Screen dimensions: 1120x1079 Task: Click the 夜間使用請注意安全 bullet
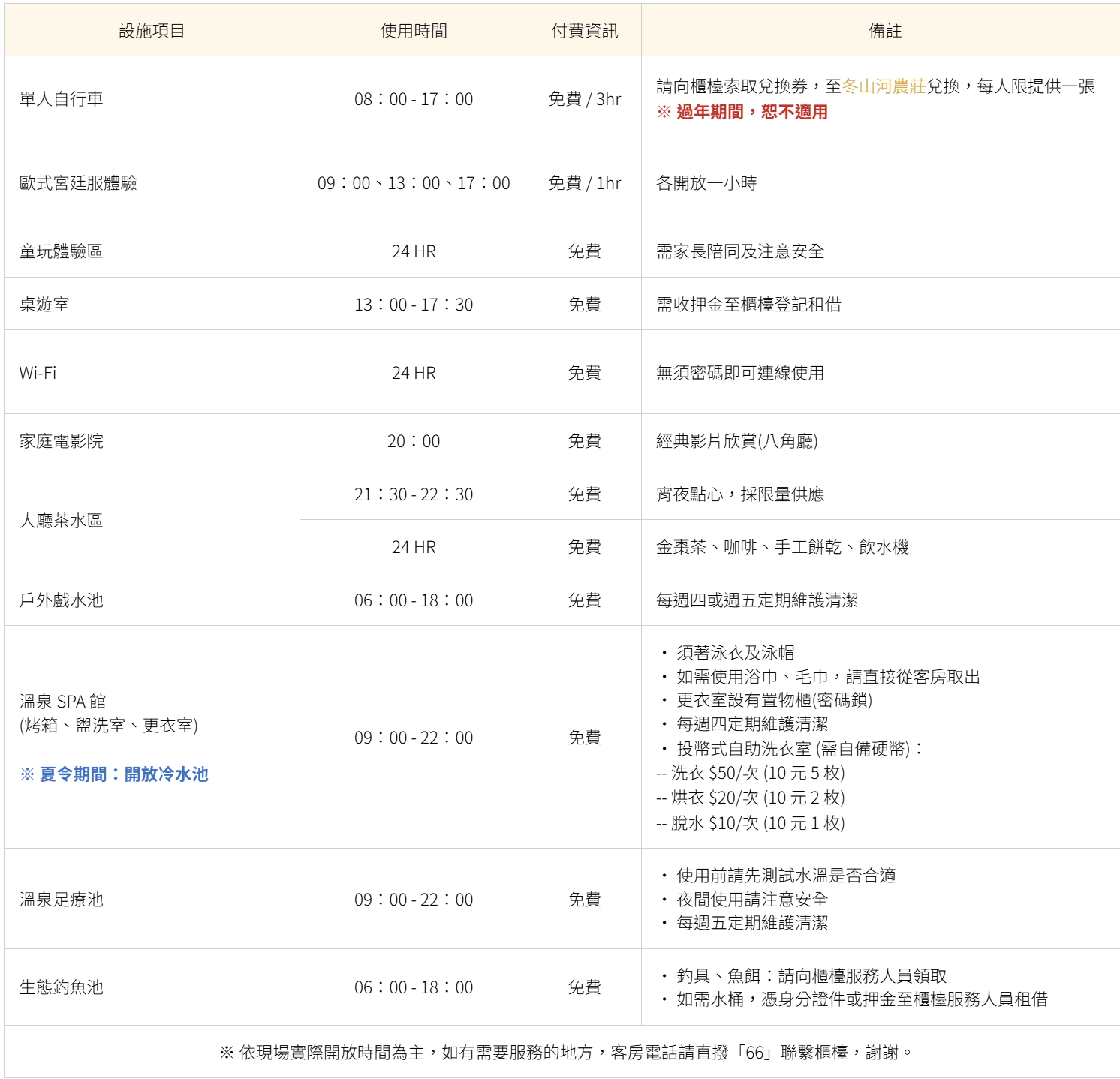coord(744,899)
